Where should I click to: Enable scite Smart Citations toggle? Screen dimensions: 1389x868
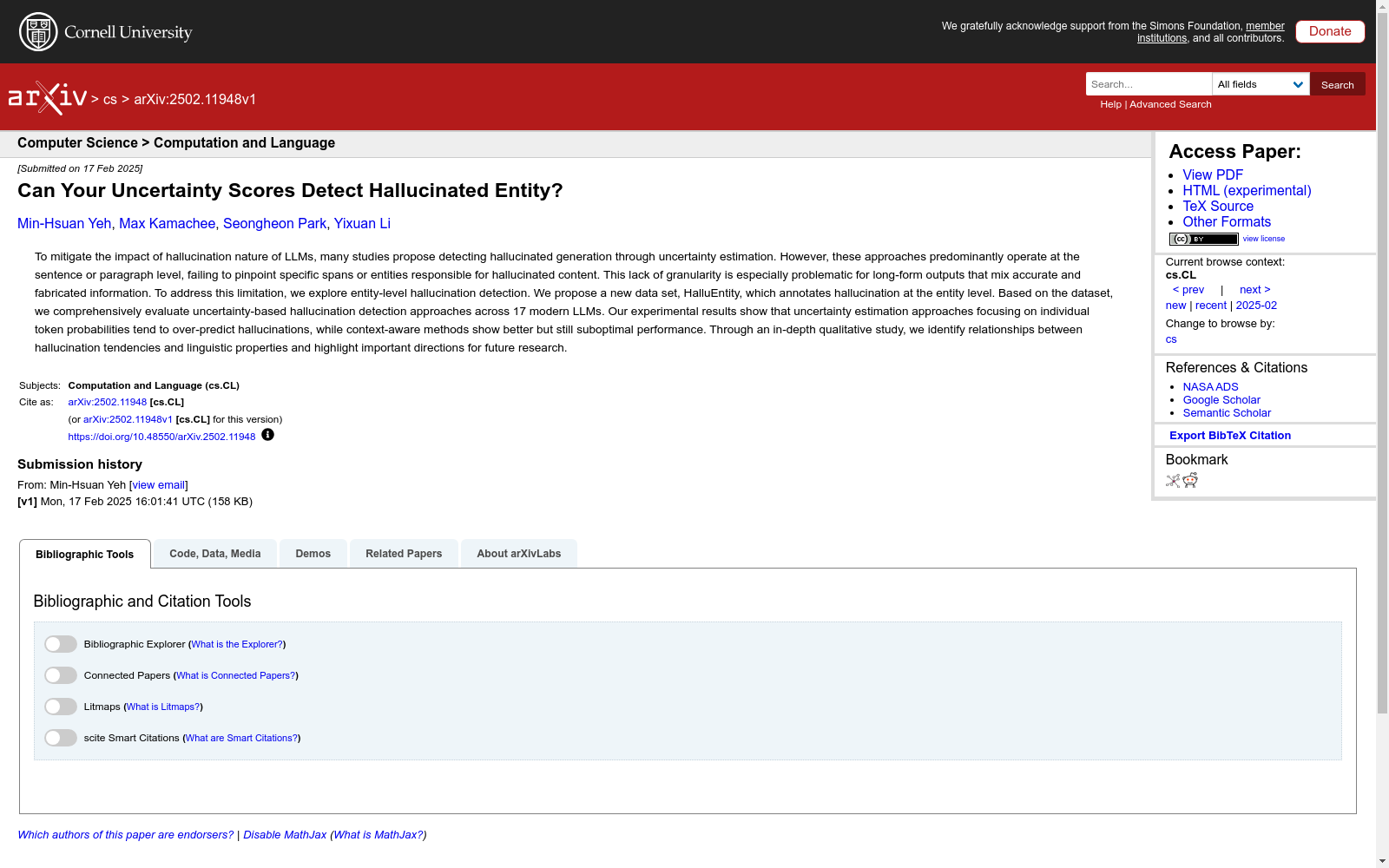[x=61, y=738]
